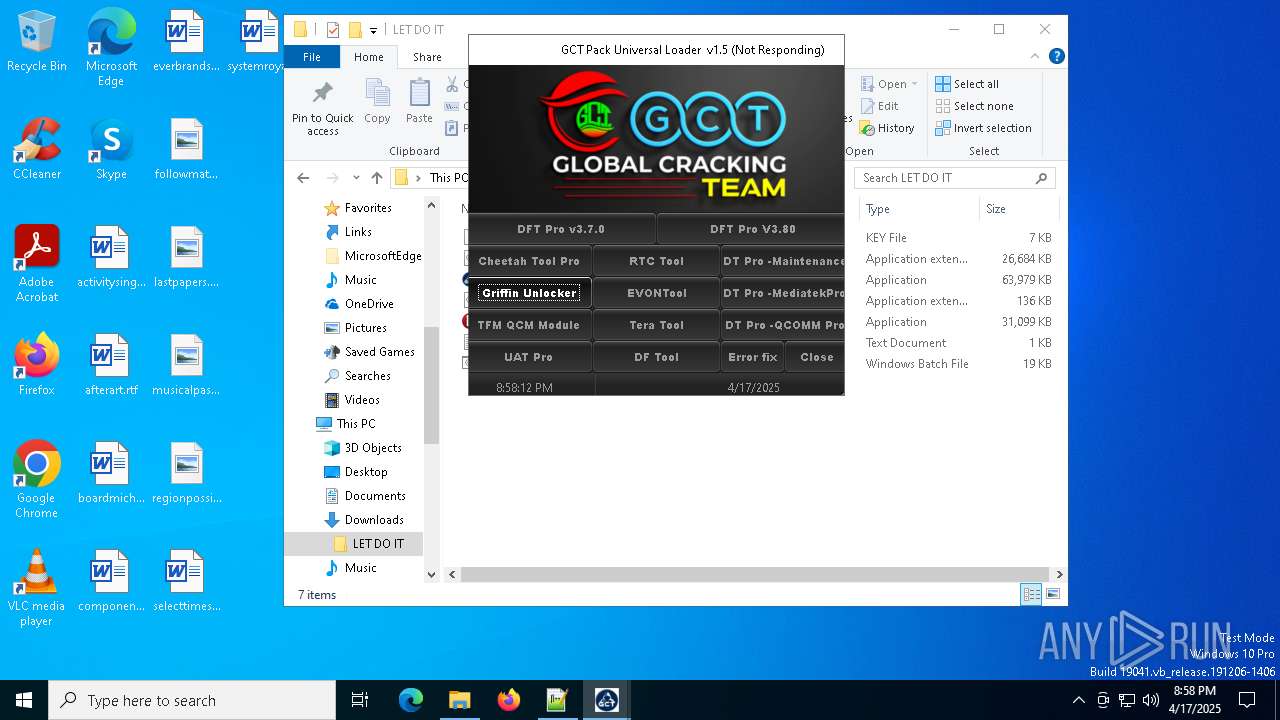Viewport: 1280px width, 720px height.
Task: Open Cheetah Tool Pro
Action: (529, 261)
